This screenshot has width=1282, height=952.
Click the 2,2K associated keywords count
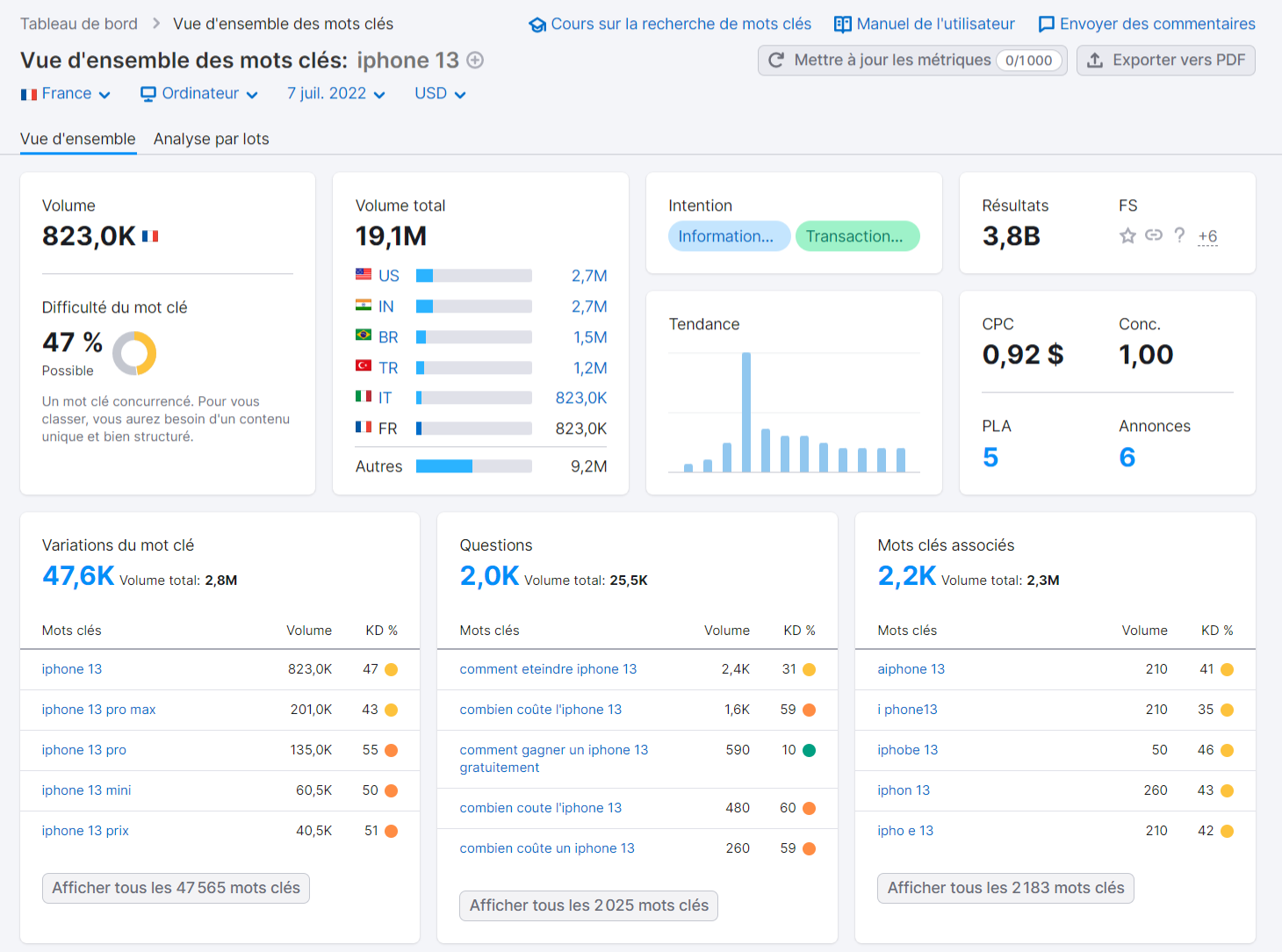click(x=907, y=576)
